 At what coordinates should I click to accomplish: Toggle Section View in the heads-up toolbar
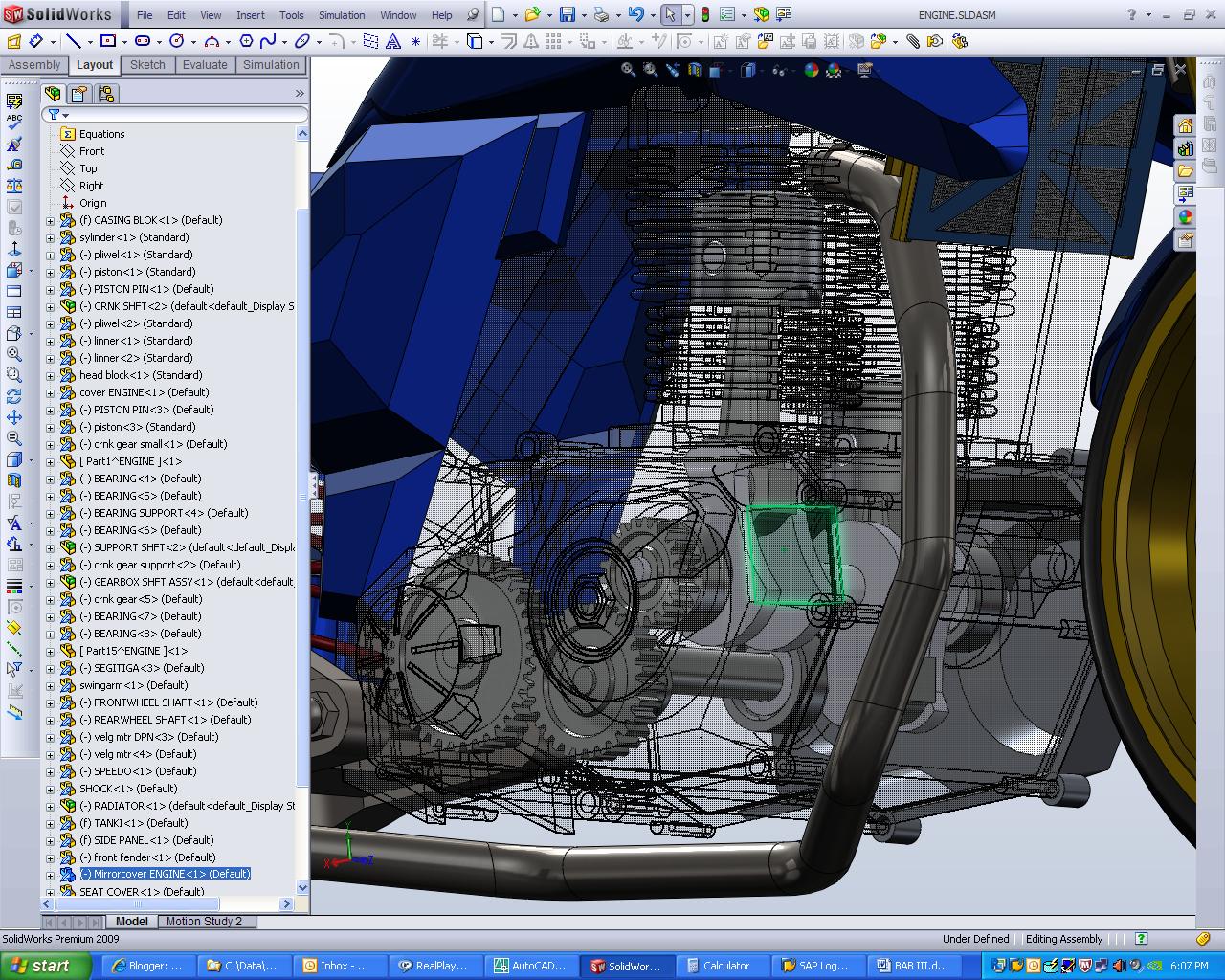point(694,71)
